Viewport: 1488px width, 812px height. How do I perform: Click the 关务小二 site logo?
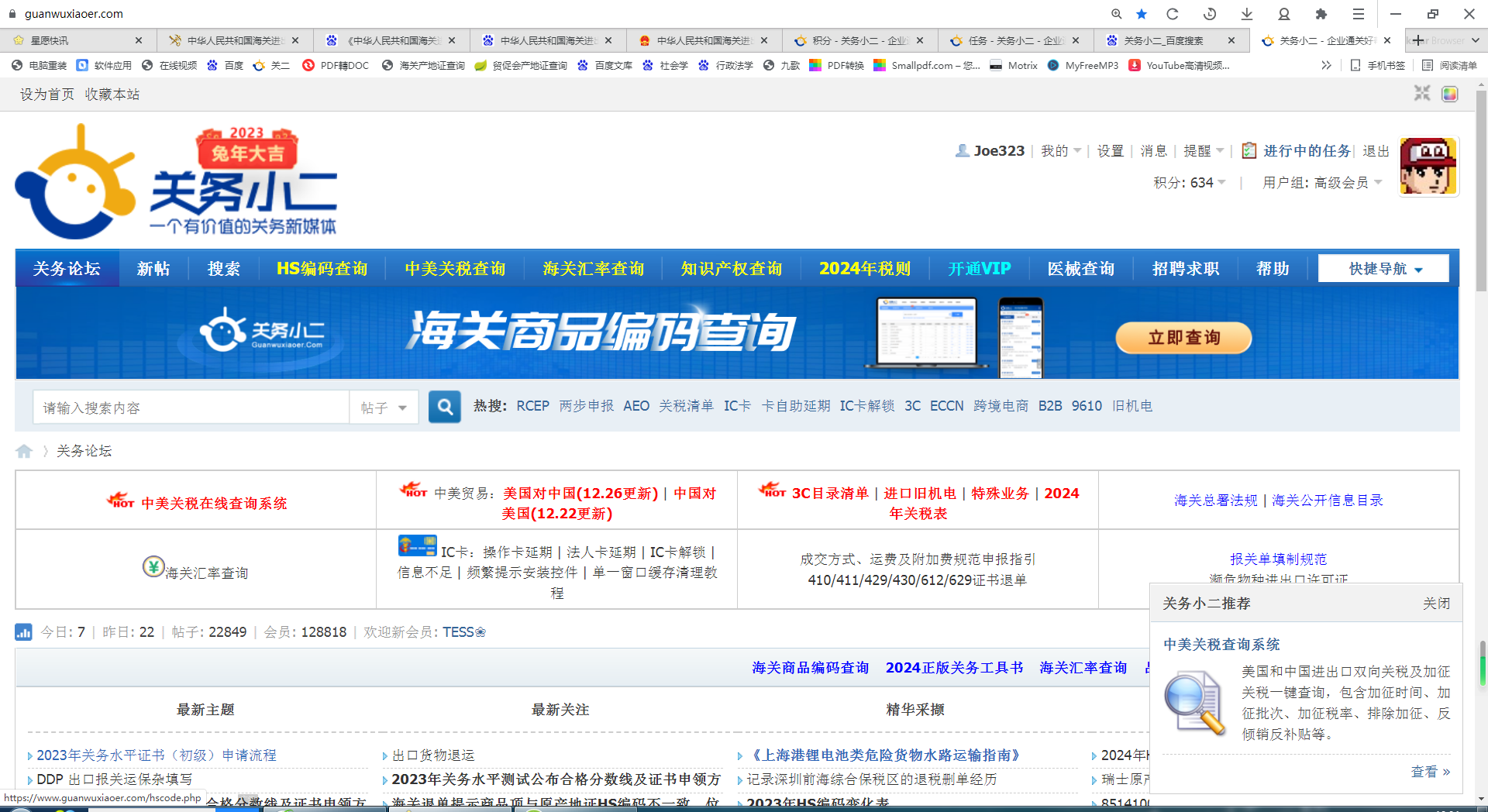tap(177, 182)
